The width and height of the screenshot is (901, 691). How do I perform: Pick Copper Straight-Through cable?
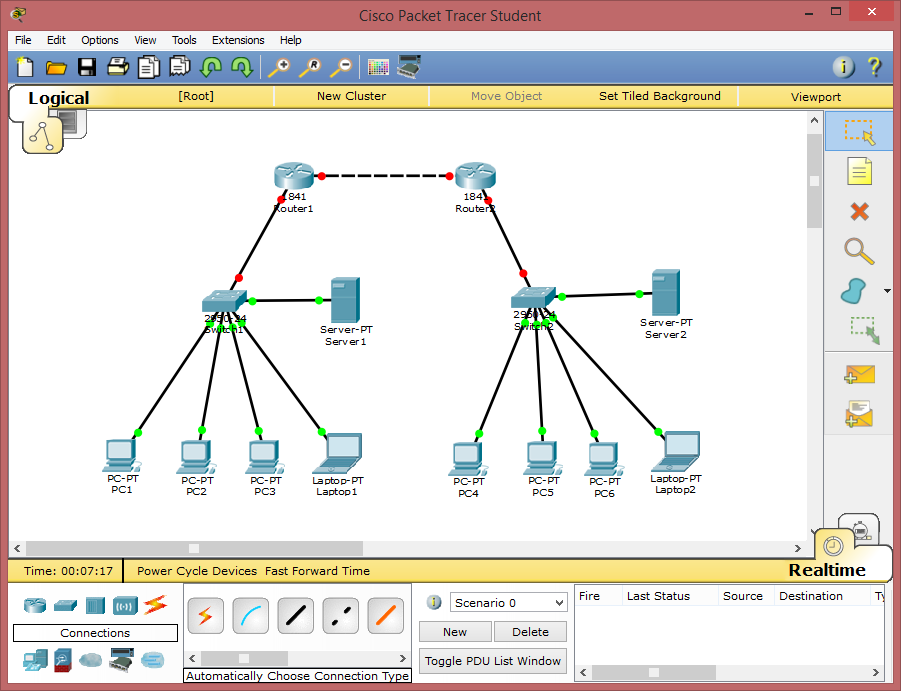coord(295,616)
